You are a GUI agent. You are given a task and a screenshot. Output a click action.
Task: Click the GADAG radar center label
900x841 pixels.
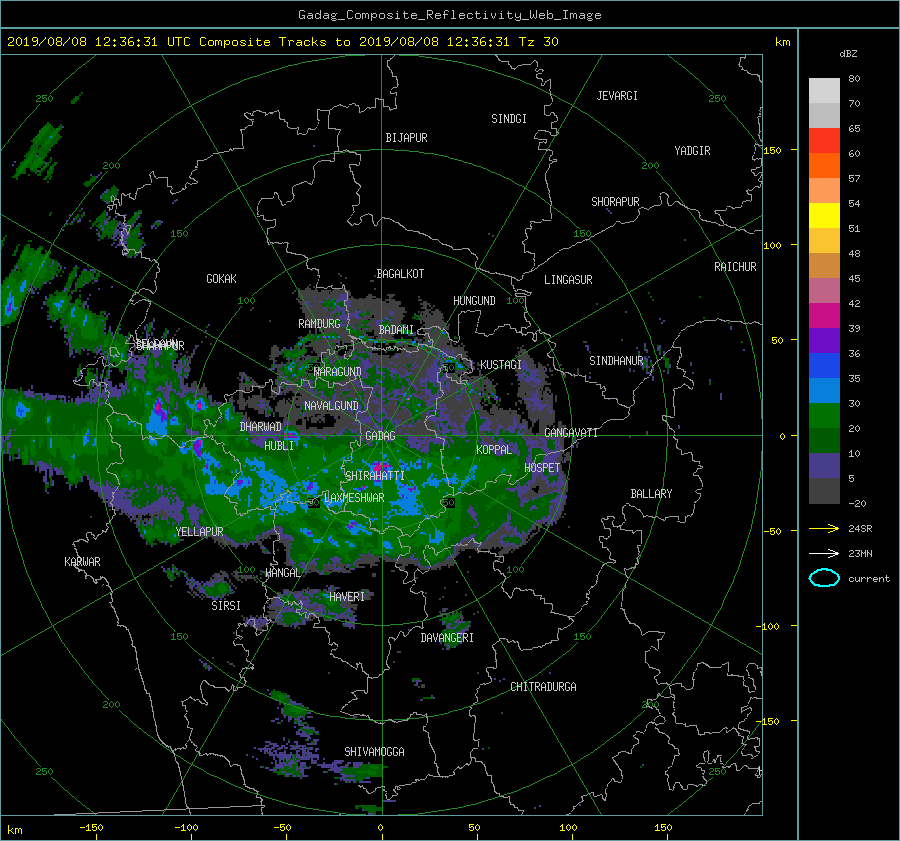tap(380, 436)
